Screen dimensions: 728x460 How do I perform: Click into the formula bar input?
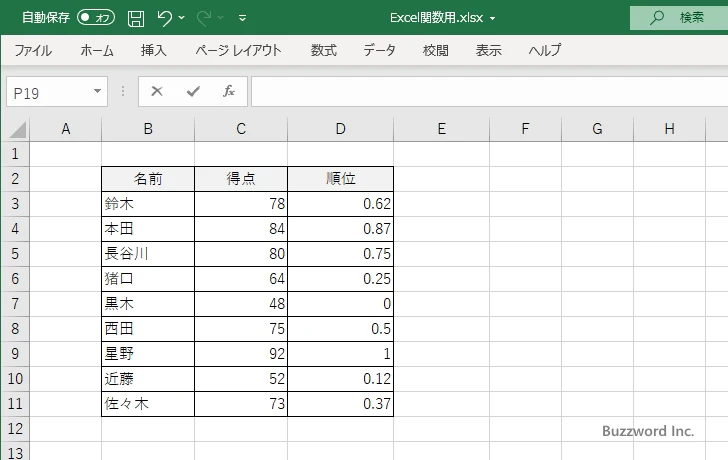(489, 91)
